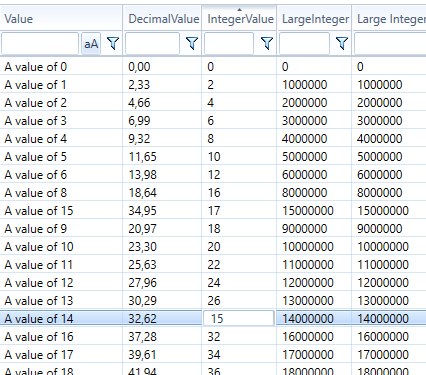The image size is (426, 375).
Task: Click the DecimalValue cell 23,30
Action: pos(162,247)
